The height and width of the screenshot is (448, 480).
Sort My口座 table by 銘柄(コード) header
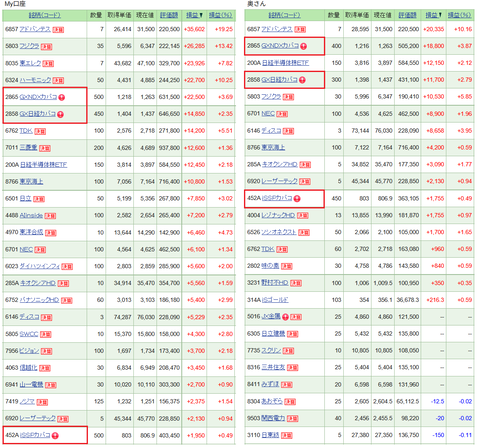pos(45,15)
